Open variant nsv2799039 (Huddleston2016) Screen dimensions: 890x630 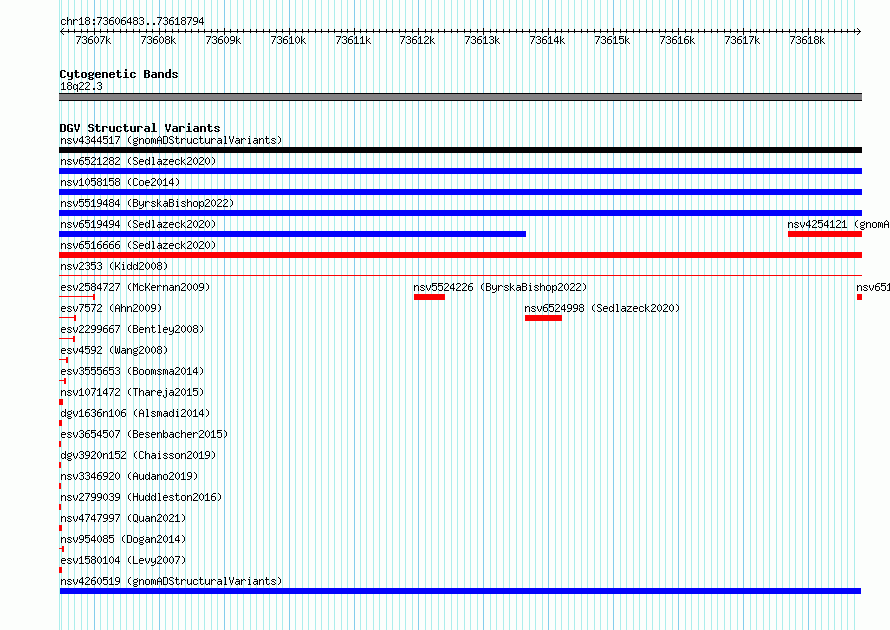click(x=141, y=497)
